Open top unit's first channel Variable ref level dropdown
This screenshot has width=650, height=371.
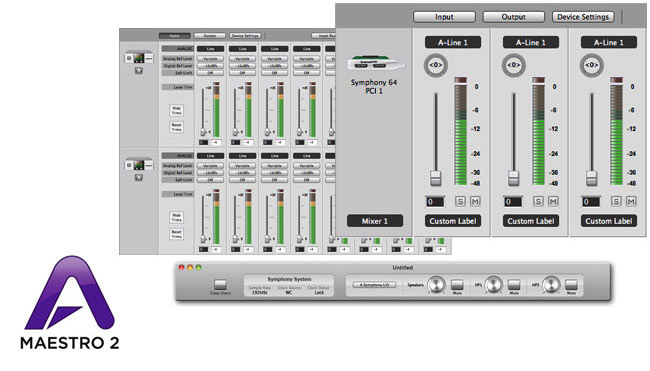210,59
